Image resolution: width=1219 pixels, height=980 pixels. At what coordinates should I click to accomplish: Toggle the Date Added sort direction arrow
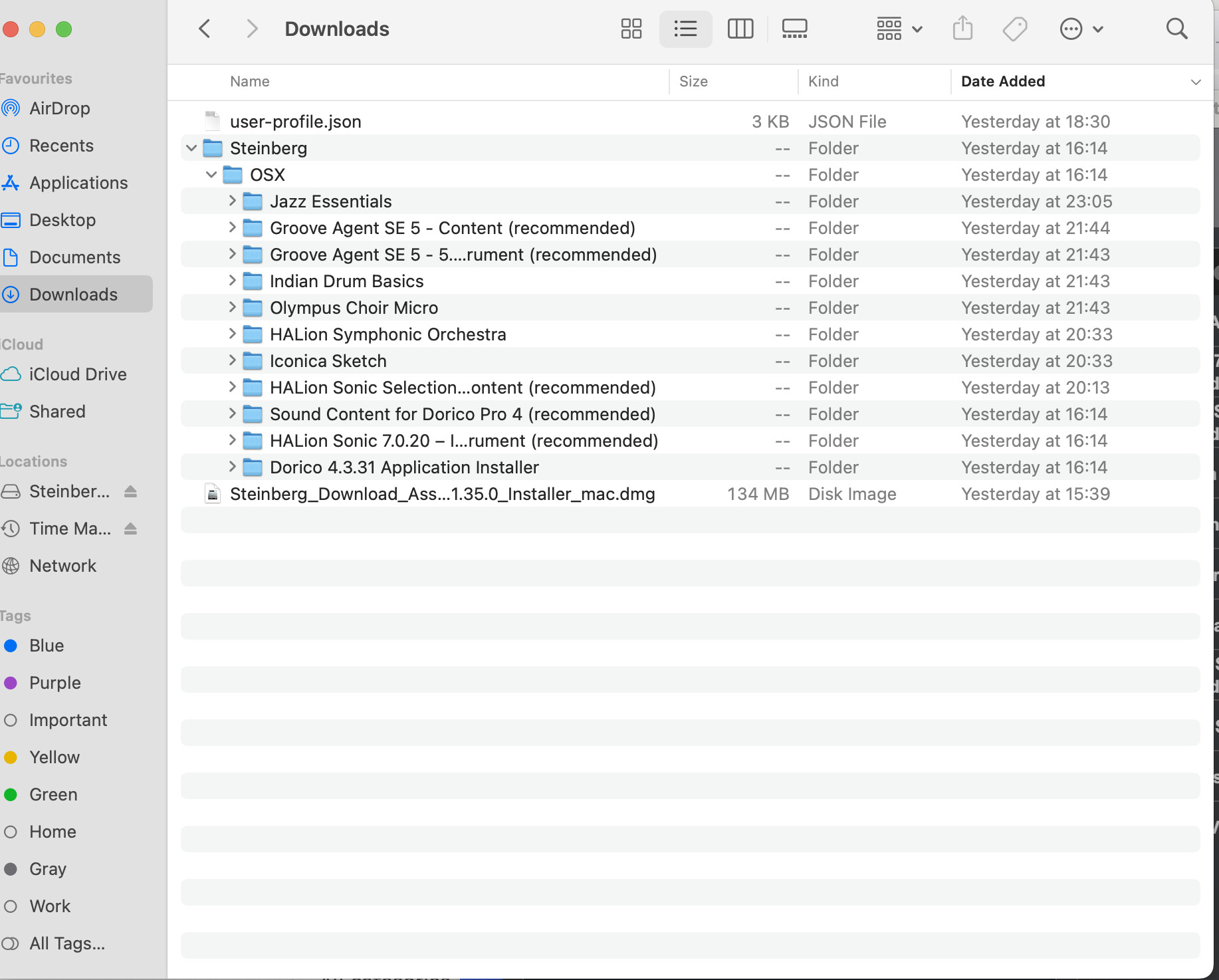1196,82
